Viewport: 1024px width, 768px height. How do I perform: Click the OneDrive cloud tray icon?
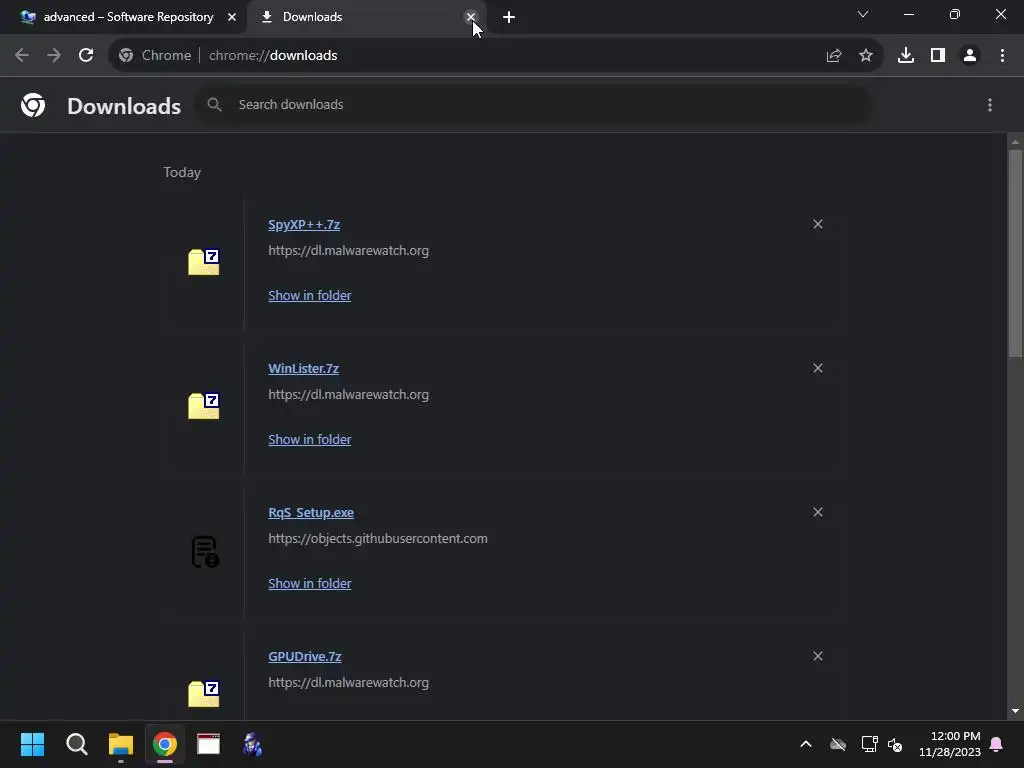click(x=838, y=744)
